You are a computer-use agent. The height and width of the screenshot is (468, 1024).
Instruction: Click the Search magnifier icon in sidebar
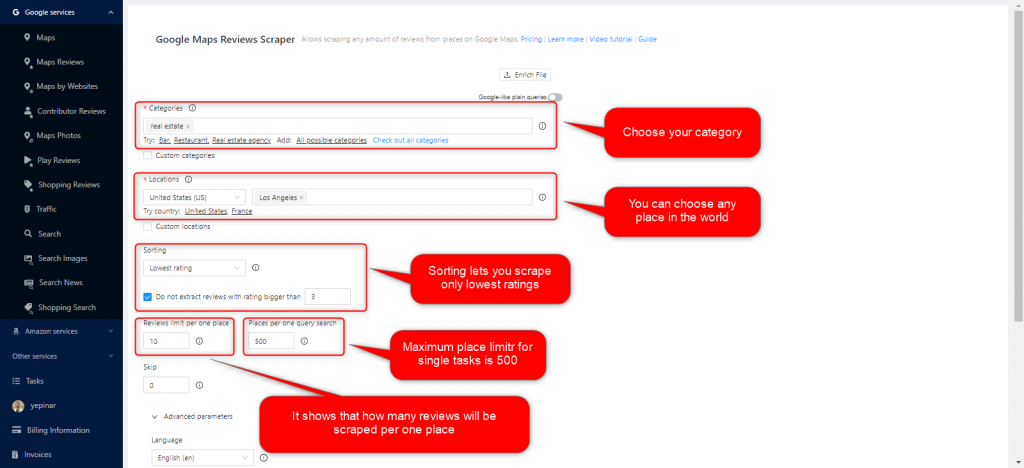pyautogui.click(x=27, y=234)
